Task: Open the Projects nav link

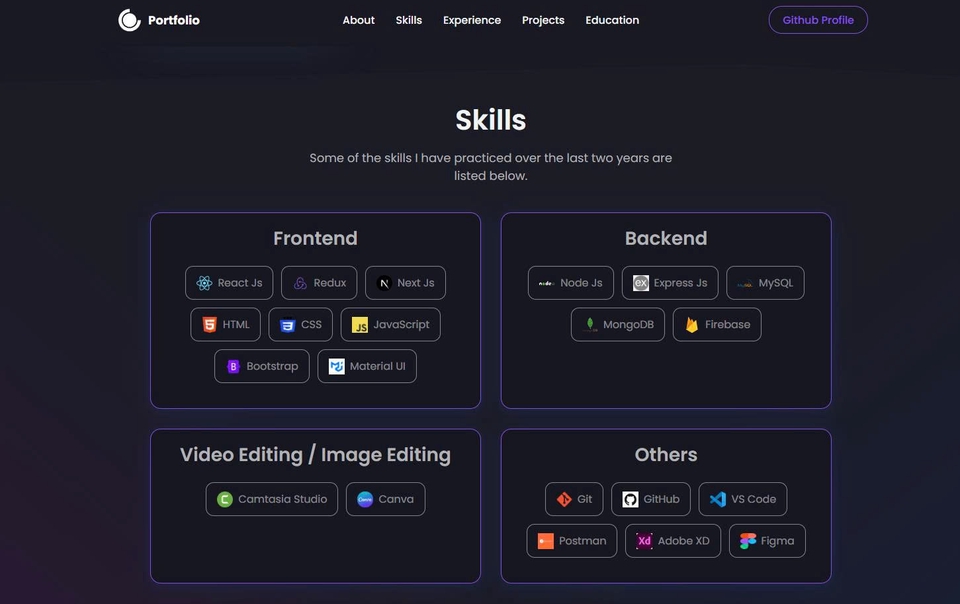Action: pyautogui.click(x=543, y=20)
